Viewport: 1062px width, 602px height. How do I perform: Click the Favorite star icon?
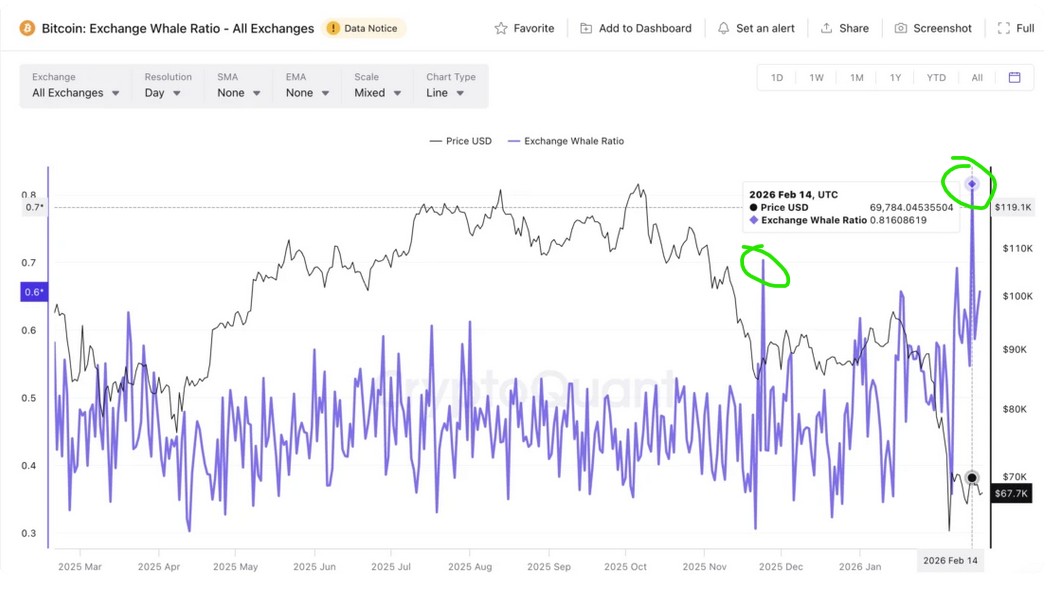(x=501, y=28)
